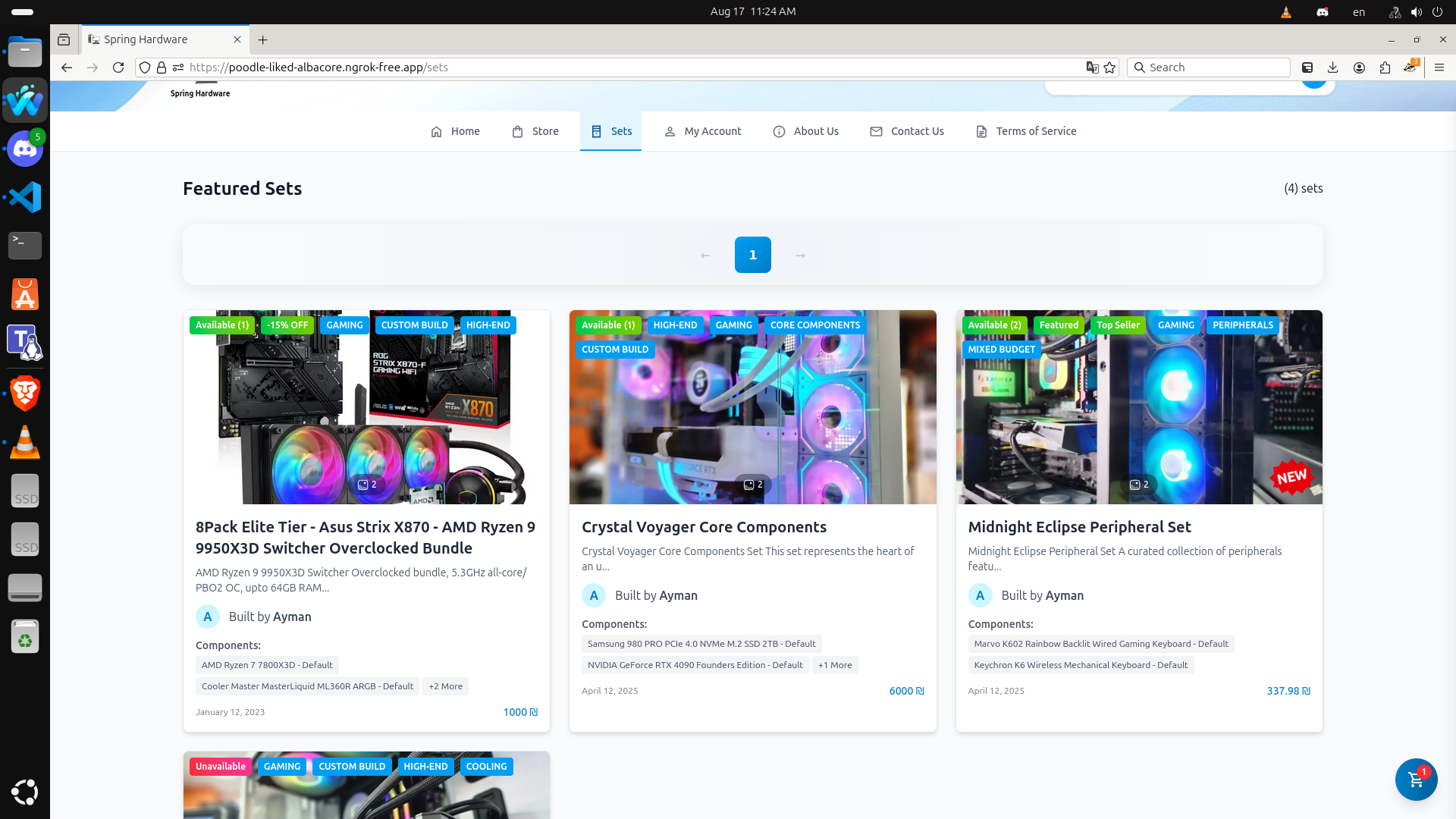The width and height of the screenshot is (1456, 819).
Task: Open the 8Pack Elite Tier bundle title
Action: click(x=366, y=538)
